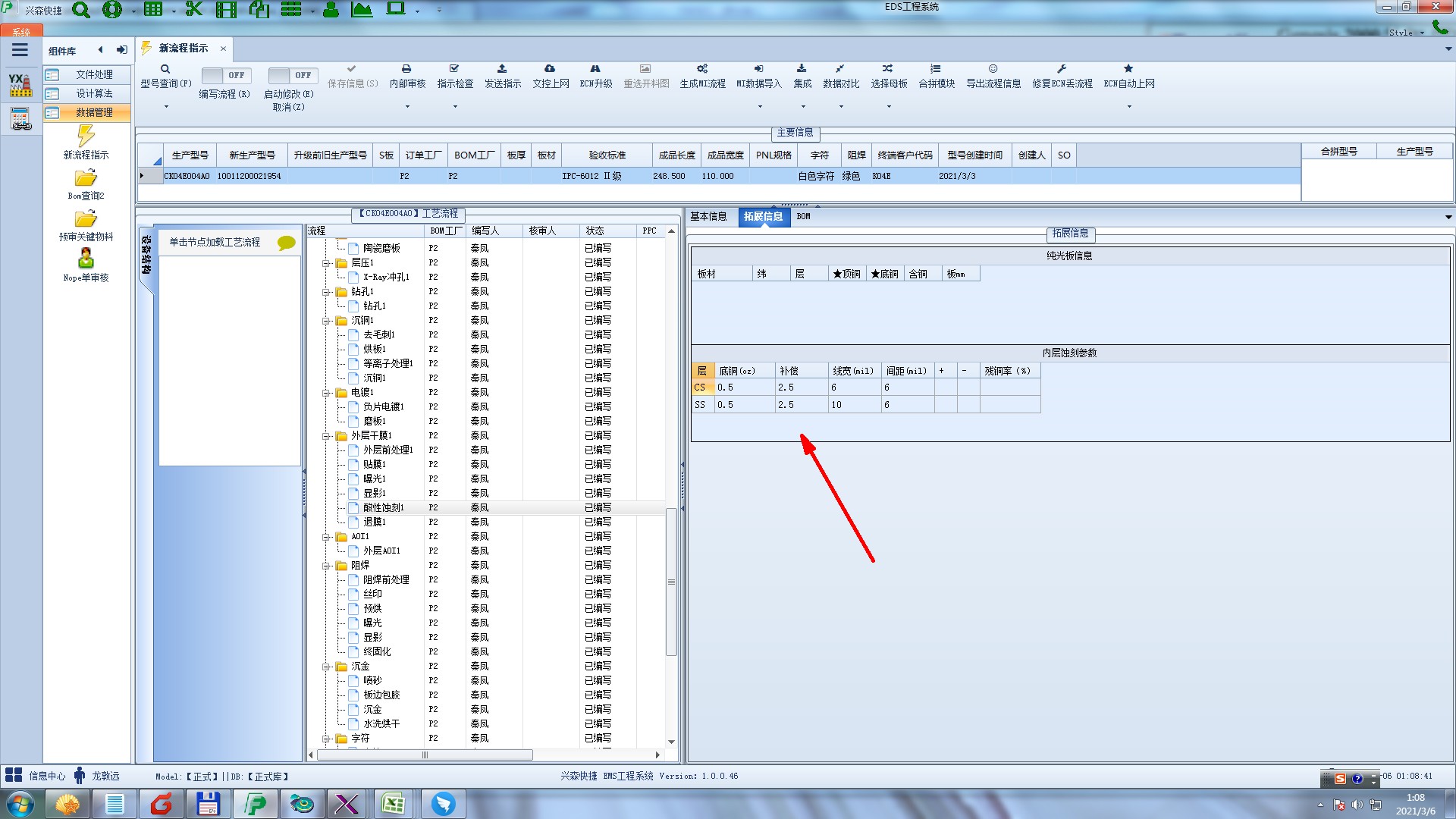Collapse the 外层干膜1 tree folder
Viewport: 1456px width, 819px height.
(x=327, y=436)
